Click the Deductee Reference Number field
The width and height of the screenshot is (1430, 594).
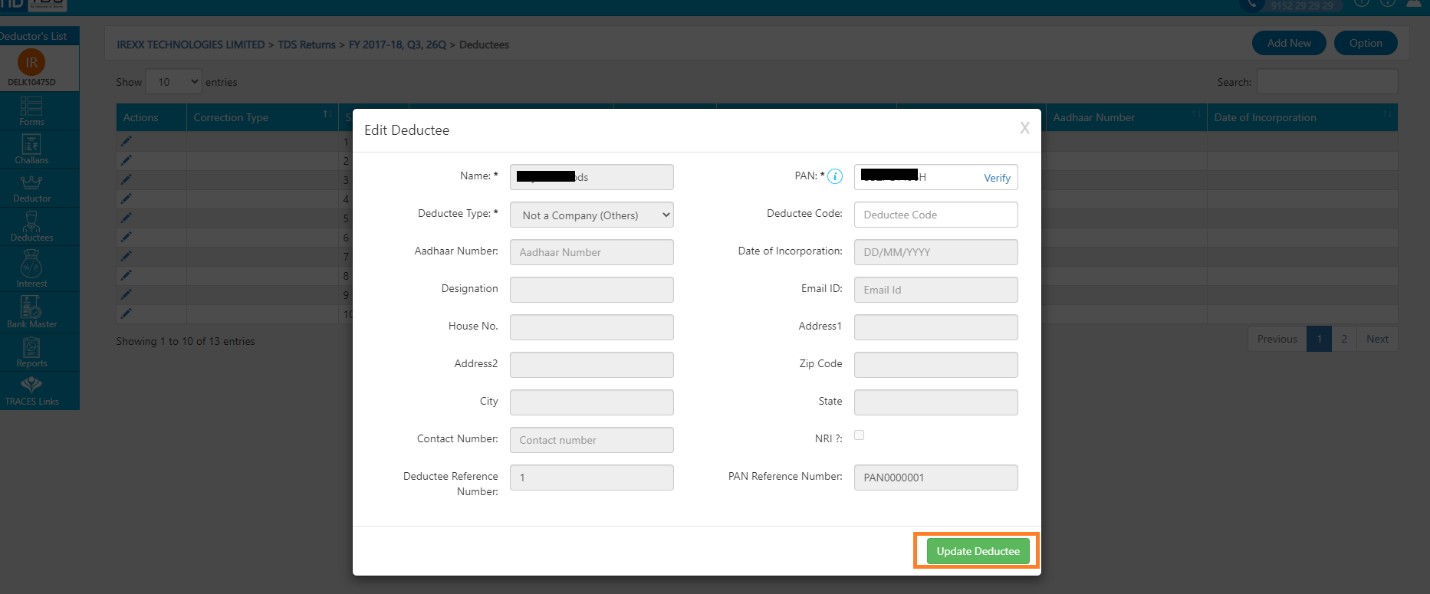click(x=592, y=478)
